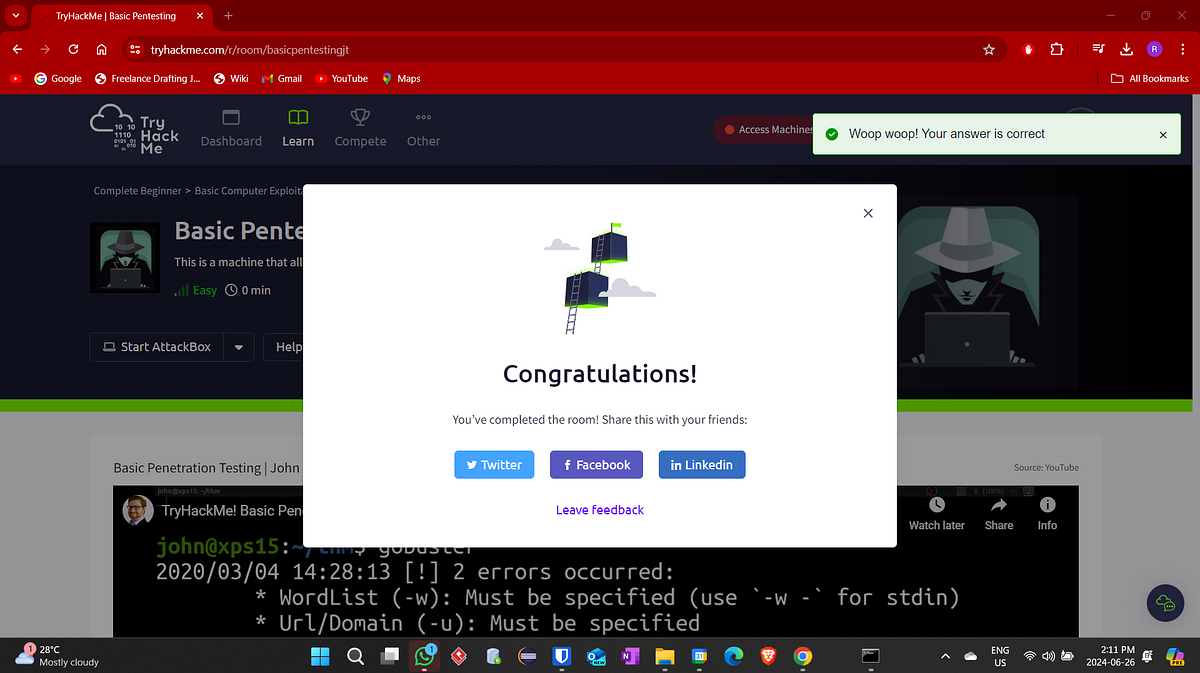Image resolution: width=1200 pixels, height=673 pixels.
Task: Share the room on Facebook
Action: point(596,464)
